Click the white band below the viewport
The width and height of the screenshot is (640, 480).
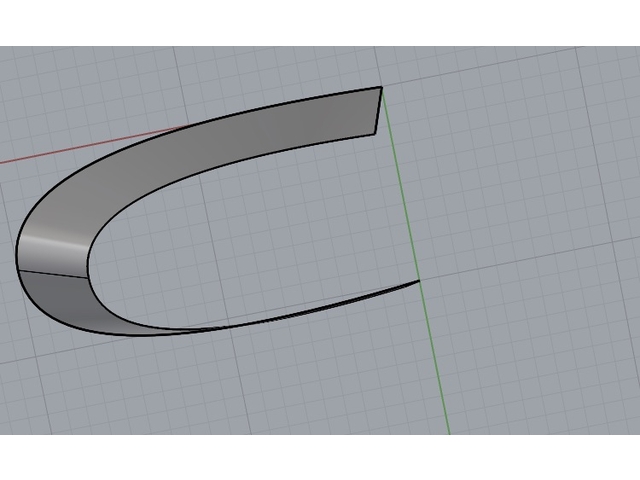coord(320,457)
